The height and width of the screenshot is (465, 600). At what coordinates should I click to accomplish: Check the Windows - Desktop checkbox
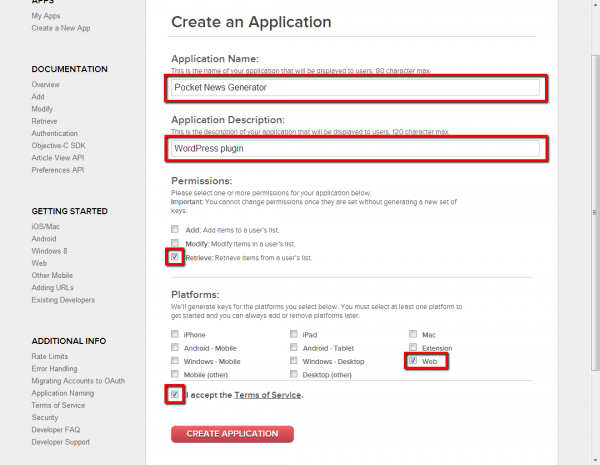(x=293, y=361)
